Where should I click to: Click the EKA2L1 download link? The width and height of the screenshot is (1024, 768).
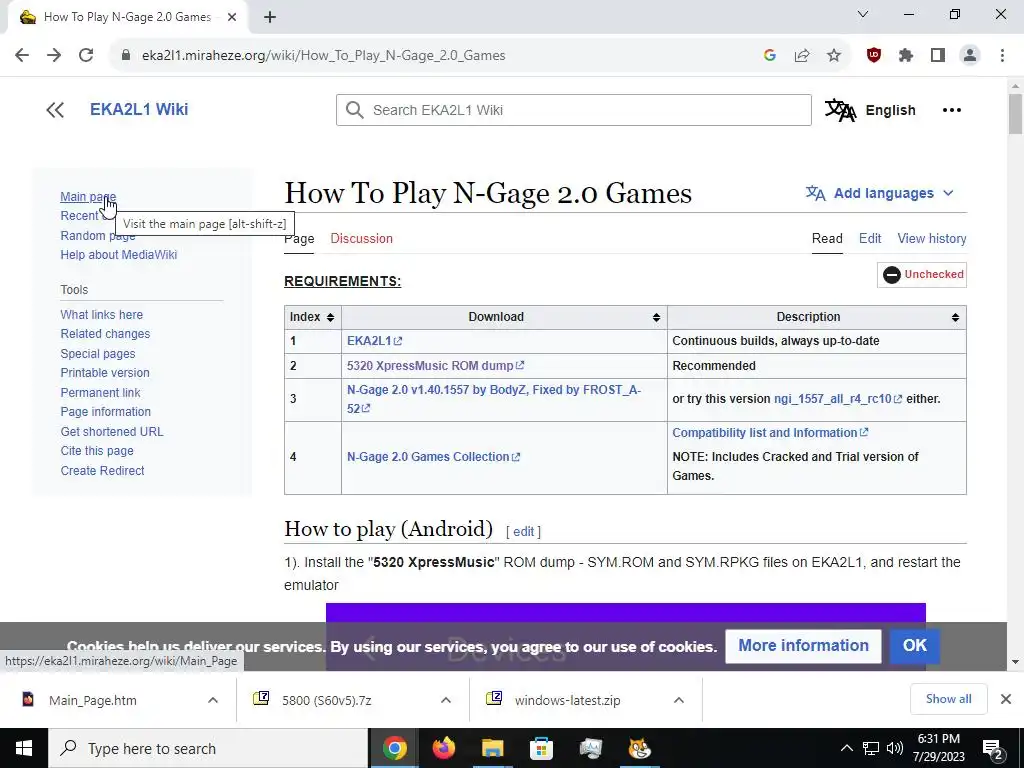click(x=374, y=341)
